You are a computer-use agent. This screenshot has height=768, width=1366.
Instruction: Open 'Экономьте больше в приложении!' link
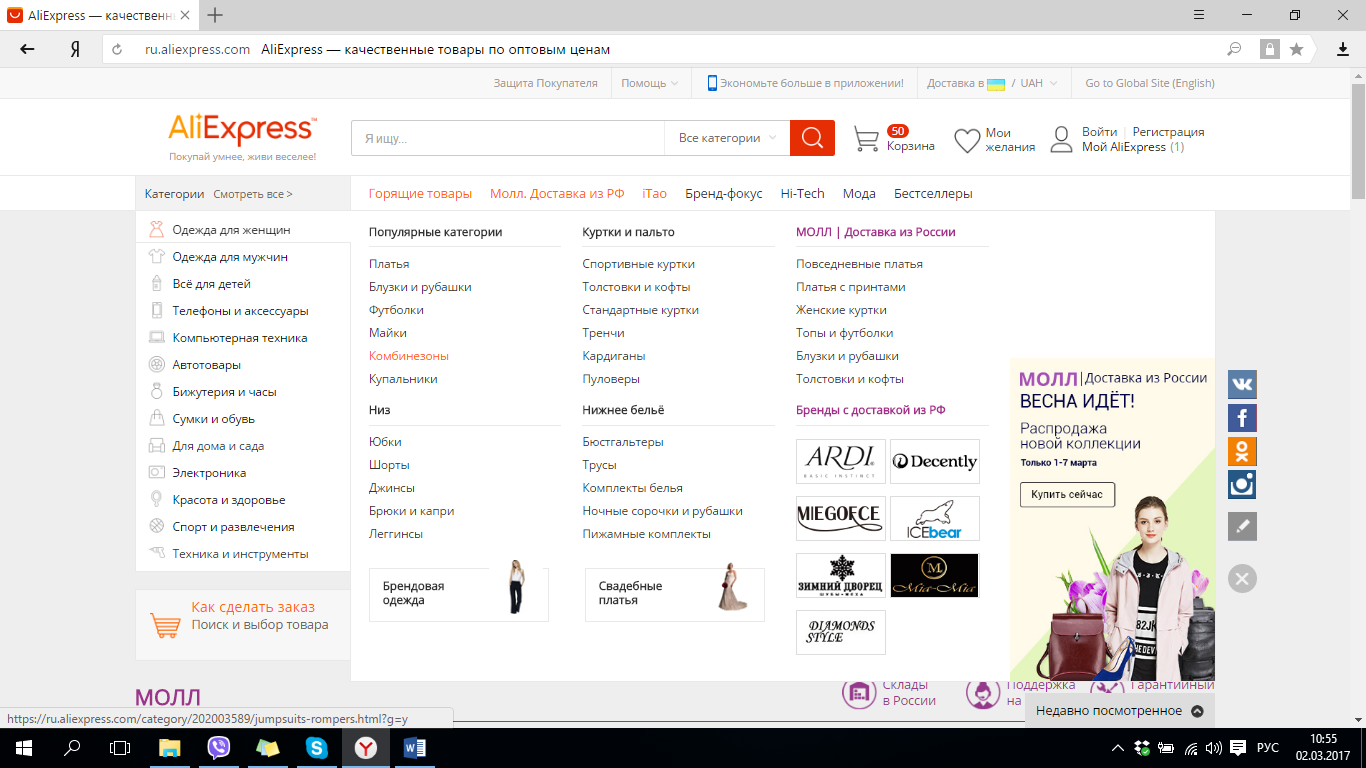tap(806, 83)
